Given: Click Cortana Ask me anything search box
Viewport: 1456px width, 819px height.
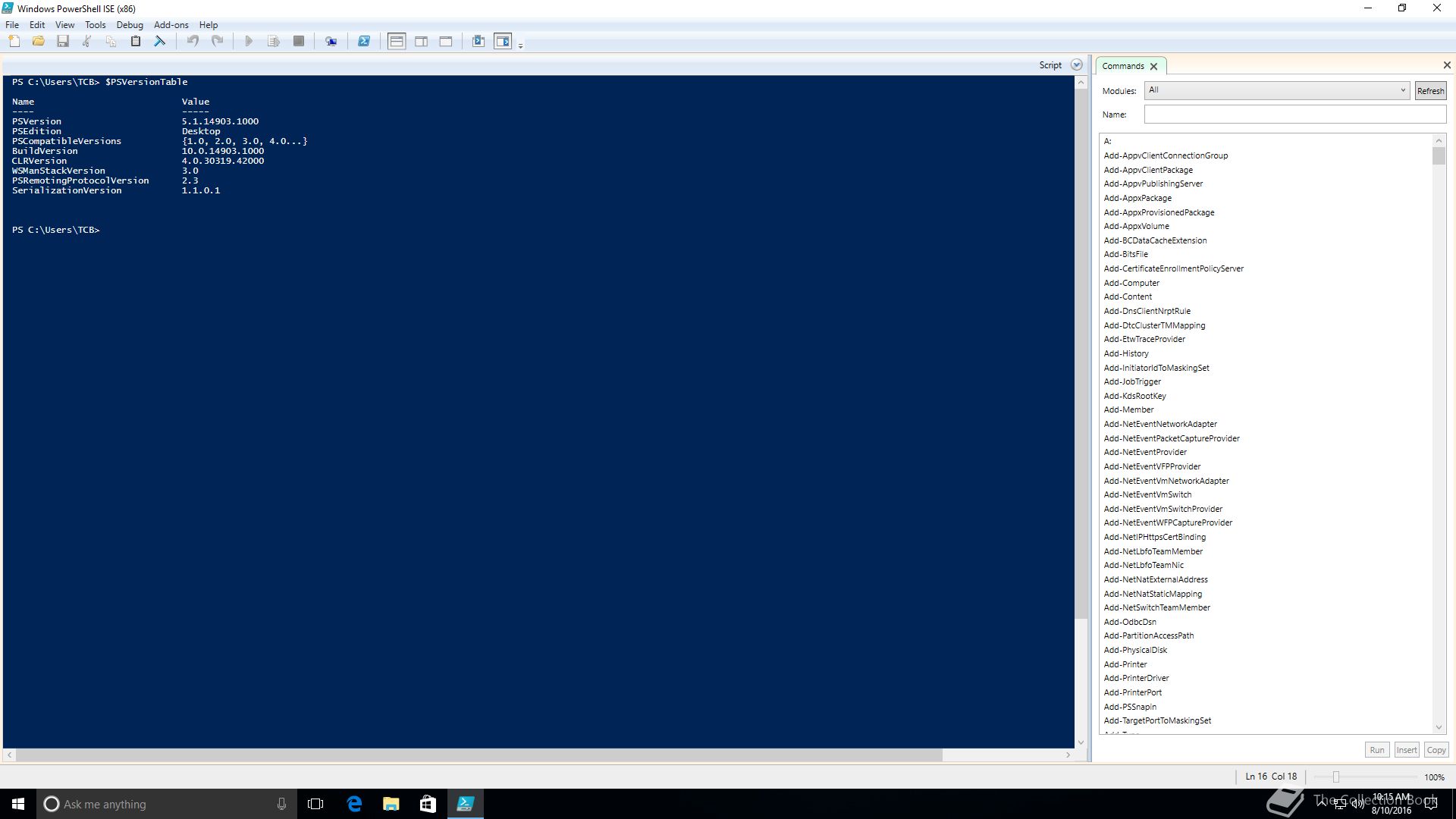Looking at the screenshot, I should (x=167, y=804).
